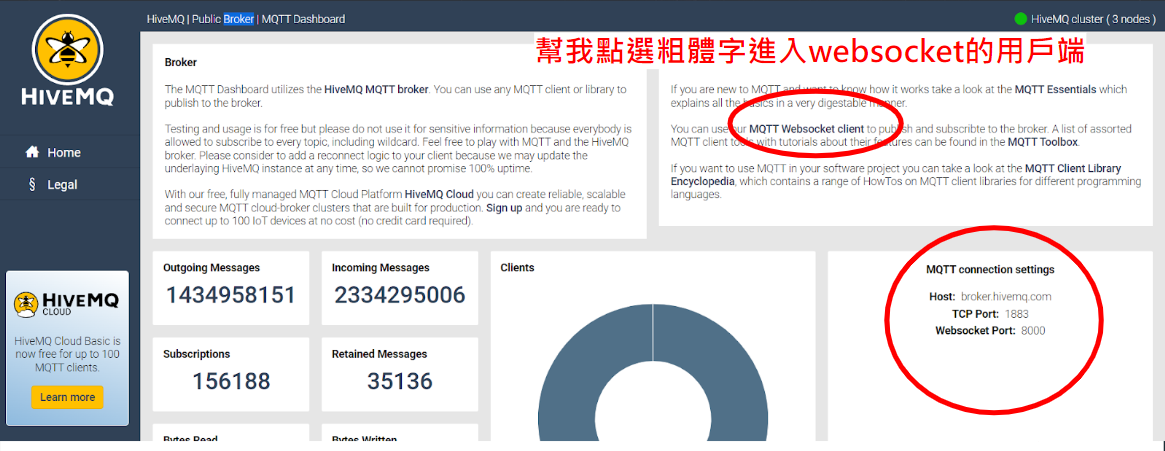Click the HiveMQ Cloud banner logo
The image size is (1165, 451).
click(x=67, y=304)
